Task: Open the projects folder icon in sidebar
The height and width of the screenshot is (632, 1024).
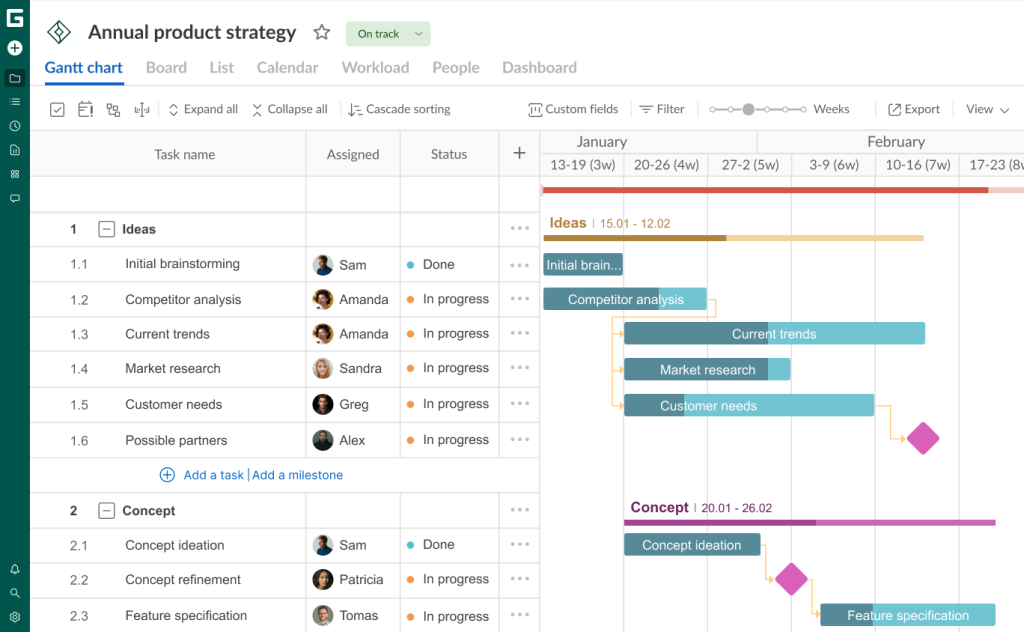Action: 14,78
